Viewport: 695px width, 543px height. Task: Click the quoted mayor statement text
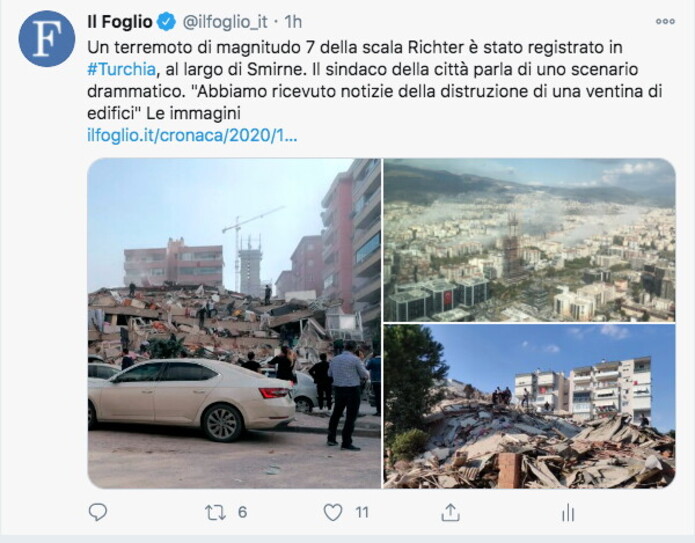coord(375,102)
